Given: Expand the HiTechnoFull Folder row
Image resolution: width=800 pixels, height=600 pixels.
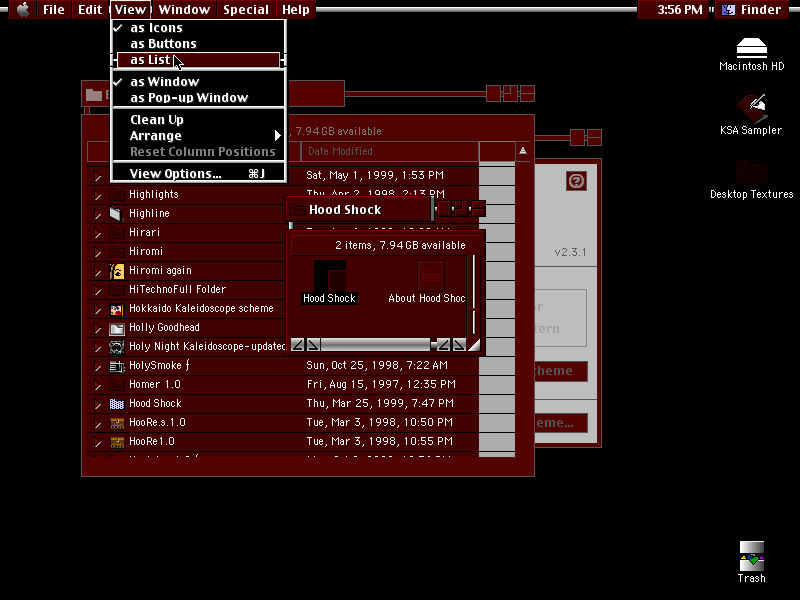Looking at the screenshot, I should click(x=97, y=290).
